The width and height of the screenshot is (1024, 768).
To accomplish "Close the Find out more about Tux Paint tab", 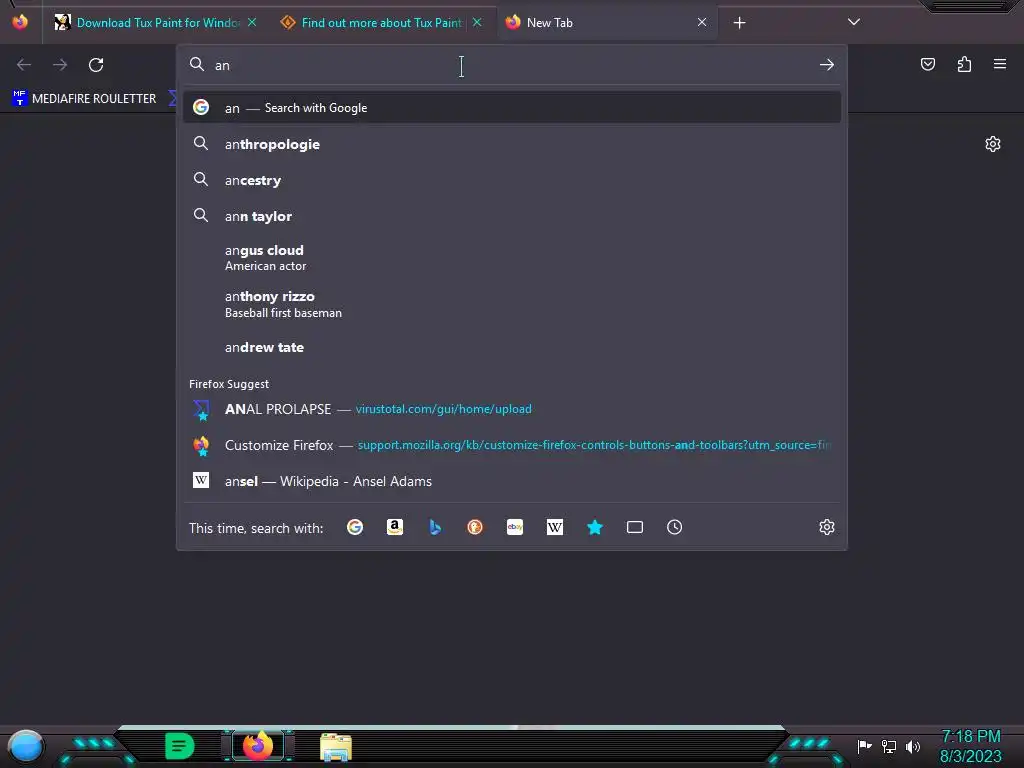I will pyautogui.click(x=477, y=22).
